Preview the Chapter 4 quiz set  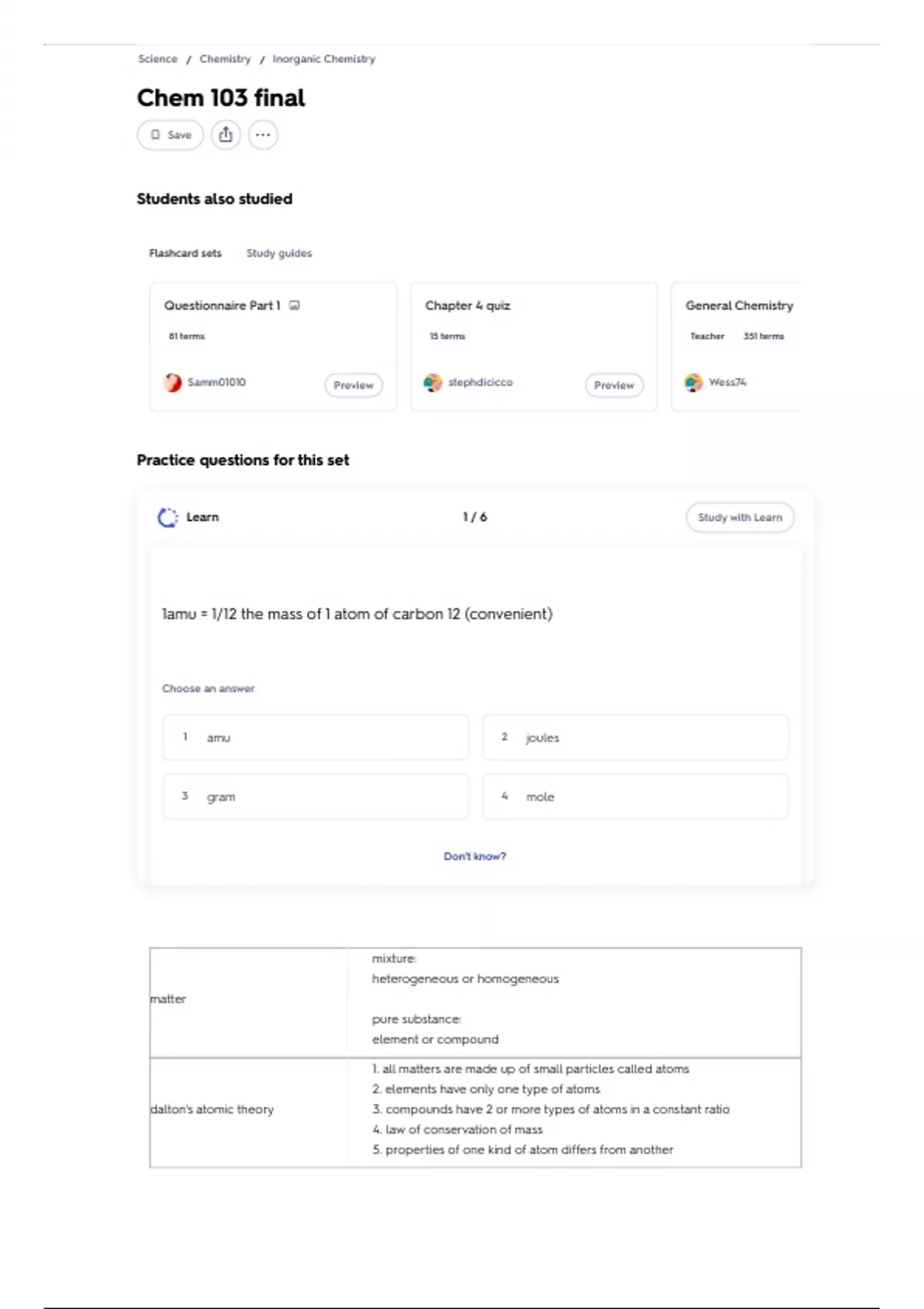(x=614, y=385)
